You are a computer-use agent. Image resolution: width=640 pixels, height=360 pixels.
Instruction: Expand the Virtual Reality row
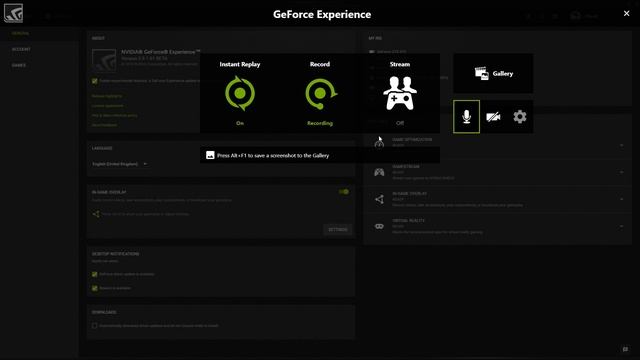pos(622,226)
